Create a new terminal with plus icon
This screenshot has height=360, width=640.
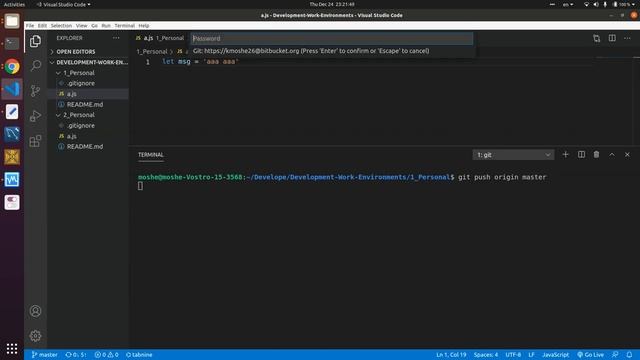(565, 155)
